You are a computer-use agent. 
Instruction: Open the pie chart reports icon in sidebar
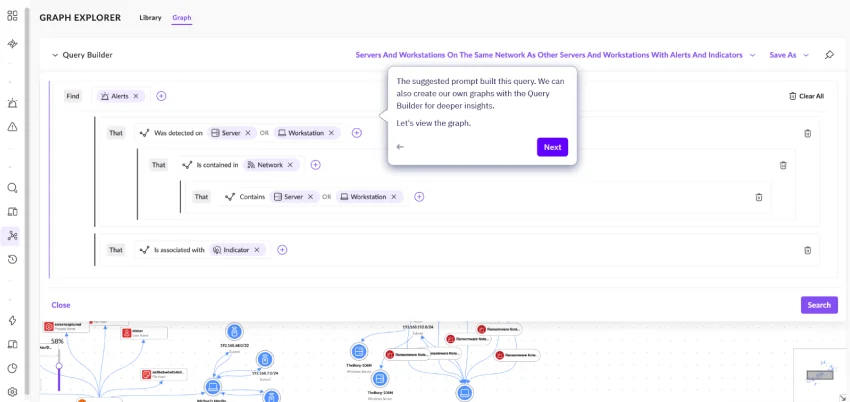(12, 368)
